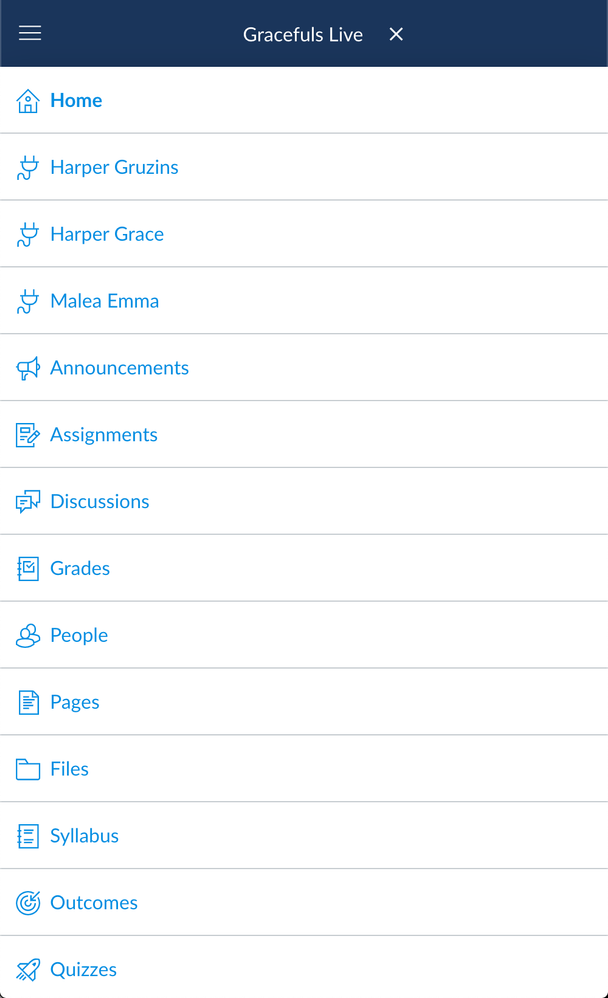Screen dimensions: 608x998
Task: Click the Announcements megaphone icon
Action: [x=27, y=367]
